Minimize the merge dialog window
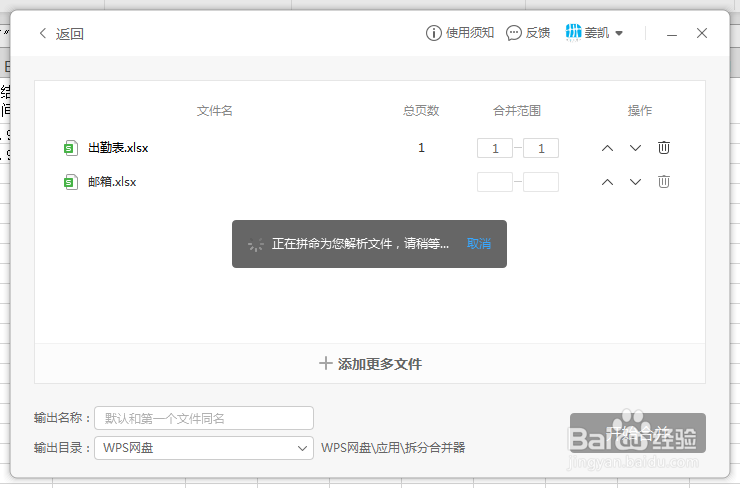The image size is (740, 488). coord(672,35)
